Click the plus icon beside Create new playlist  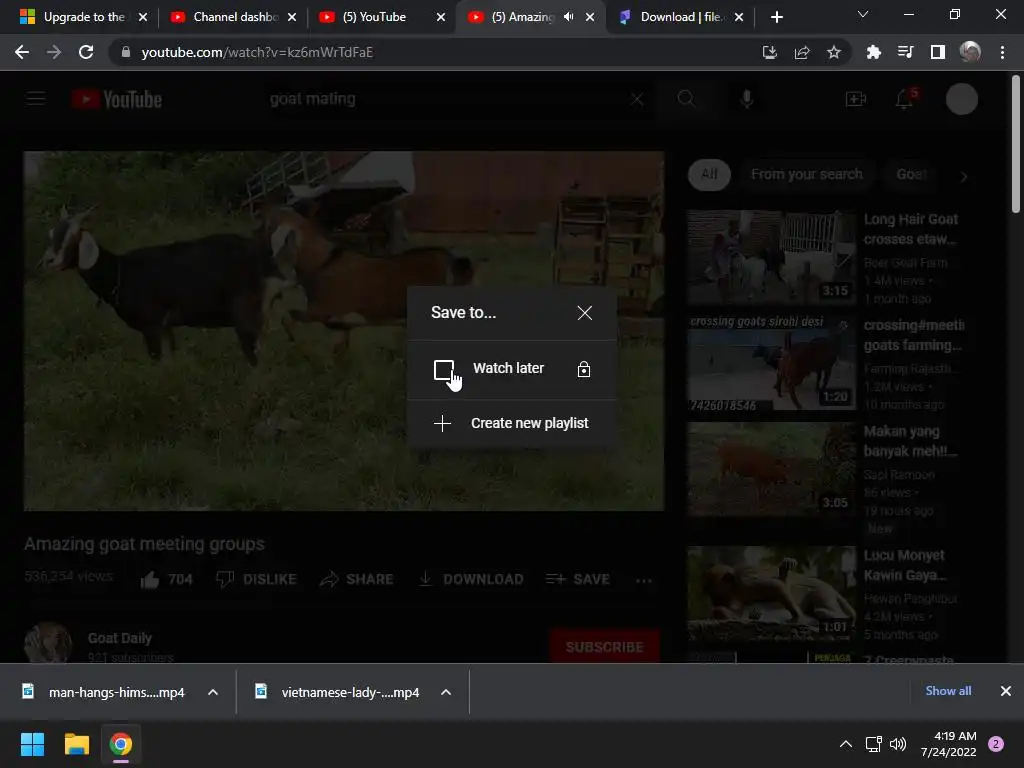click(442, 423)
